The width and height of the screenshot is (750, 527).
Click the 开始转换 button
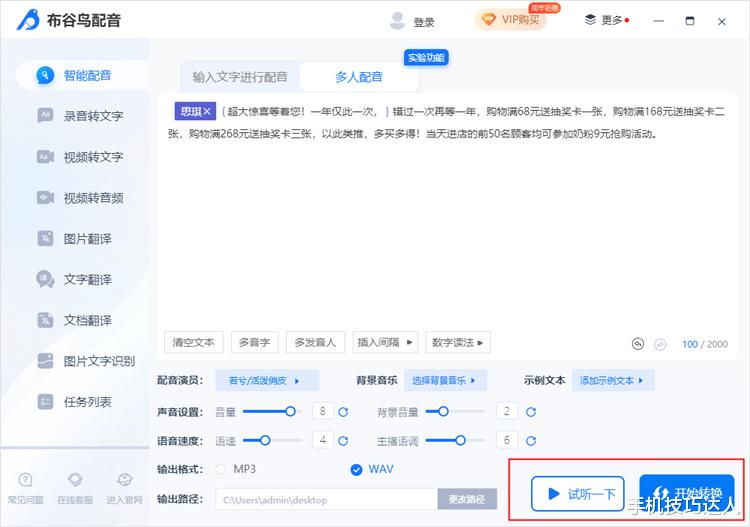coord(687,494)
